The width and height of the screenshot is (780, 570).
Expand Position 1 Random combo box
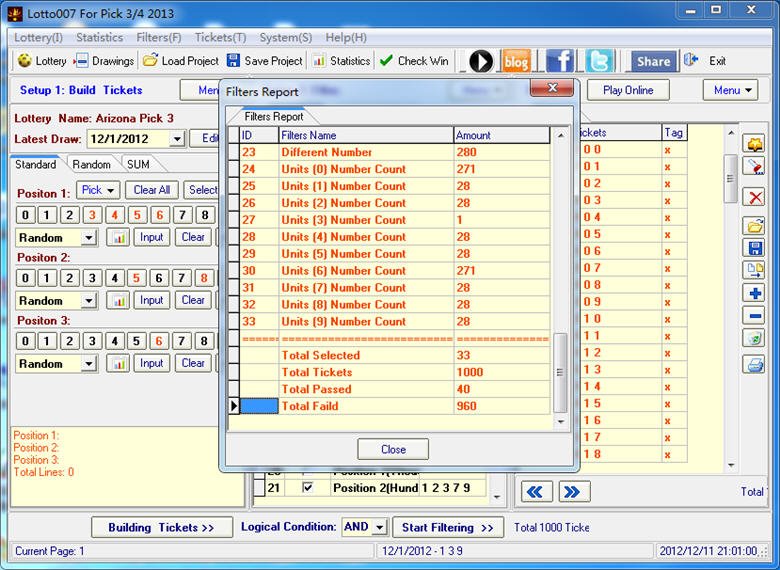(89, 238)
